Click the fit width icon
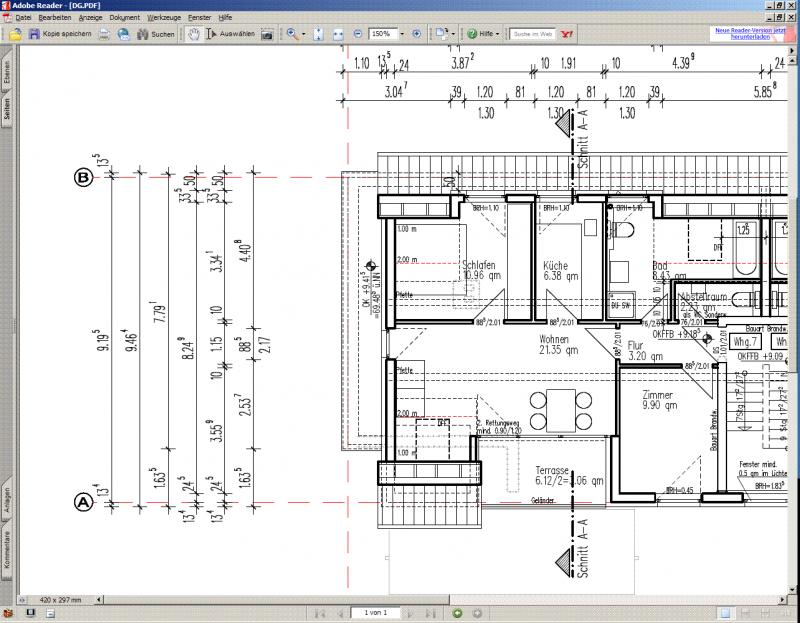The height and width of the screenshot is (623, 800). (x=339, y=34)
